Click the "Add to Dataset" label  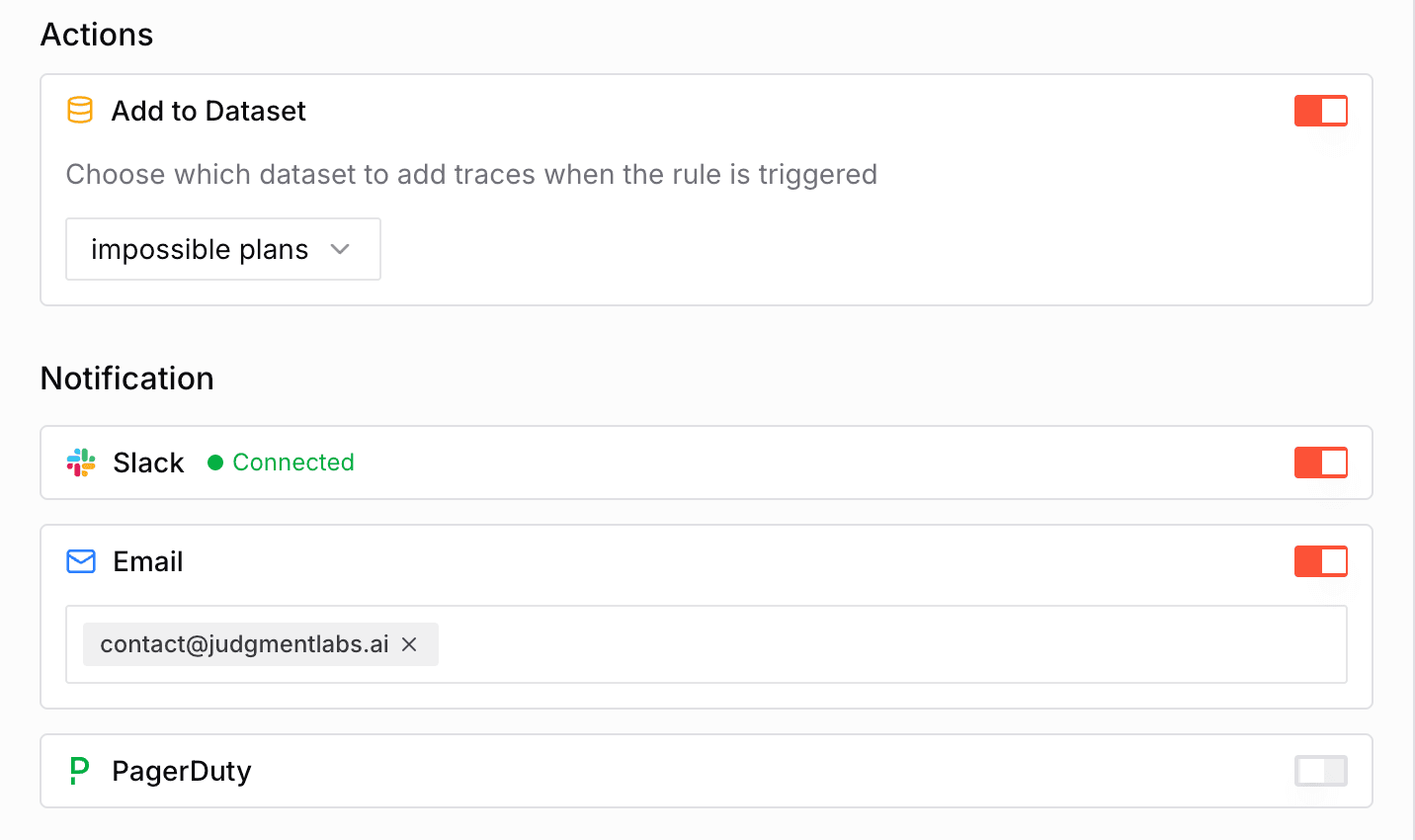point(208,111)
